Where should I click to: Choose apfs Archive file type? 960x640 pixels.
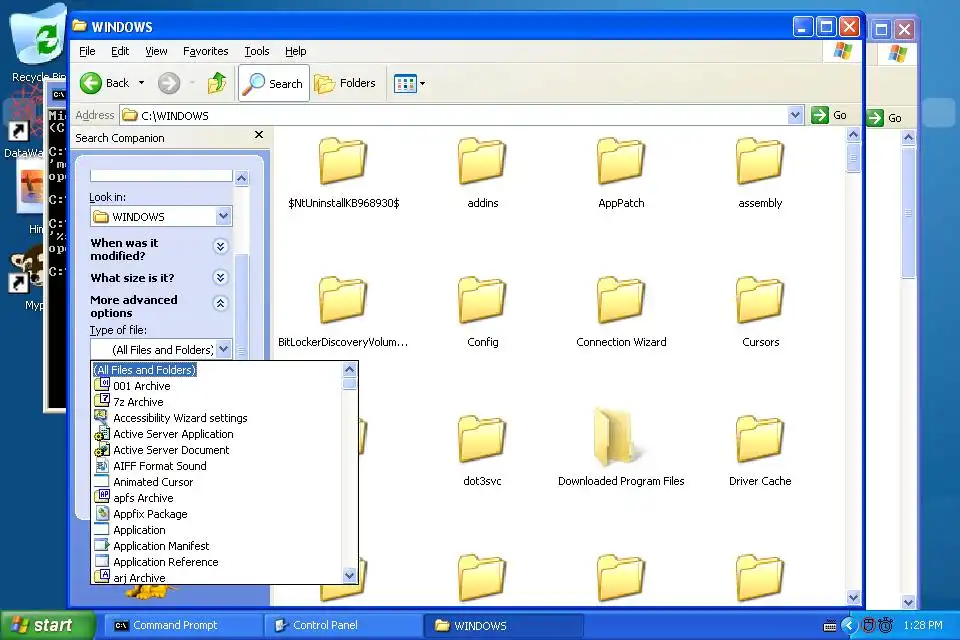(x=217, y=498)
